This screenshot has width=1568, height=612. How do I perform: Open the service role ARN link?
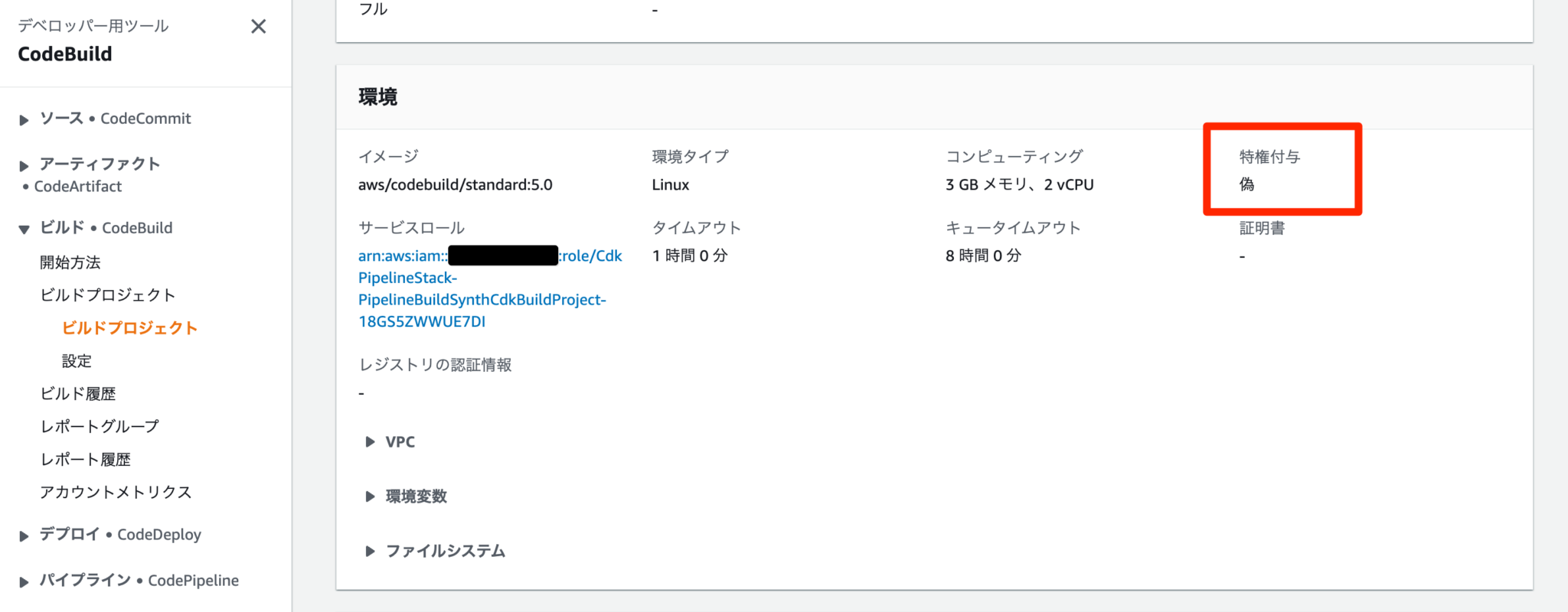(x=482, y=289)
